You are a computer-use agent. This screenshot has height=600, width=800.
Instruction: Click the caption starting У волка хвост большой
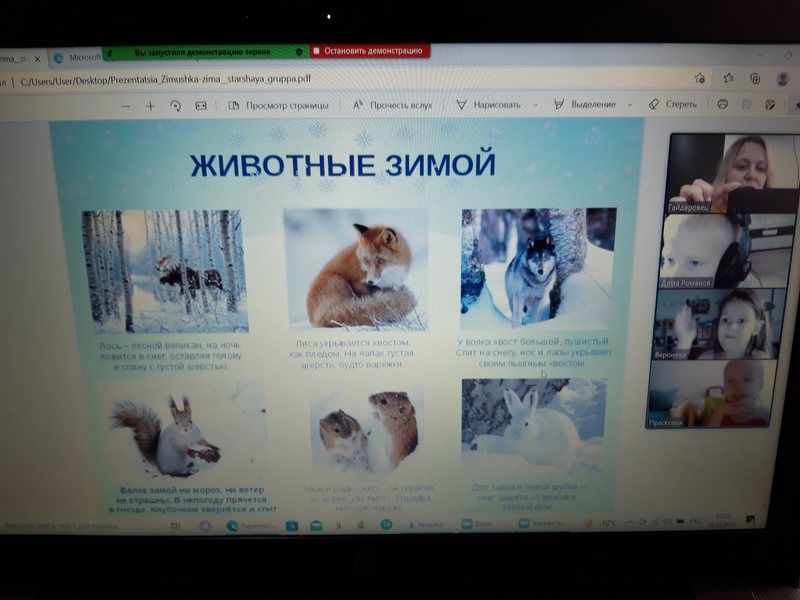(534, 352)
